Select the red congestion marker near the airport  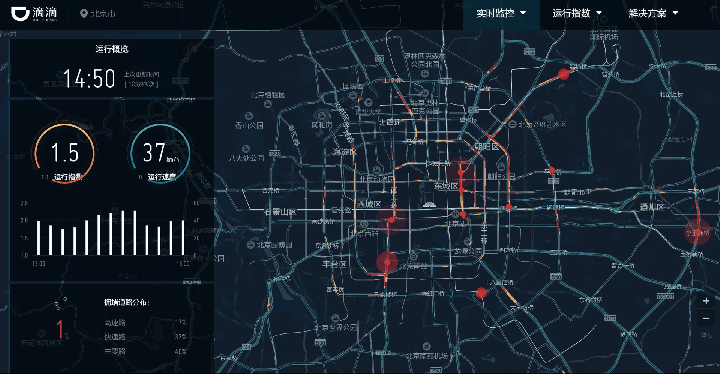(563, 74)
